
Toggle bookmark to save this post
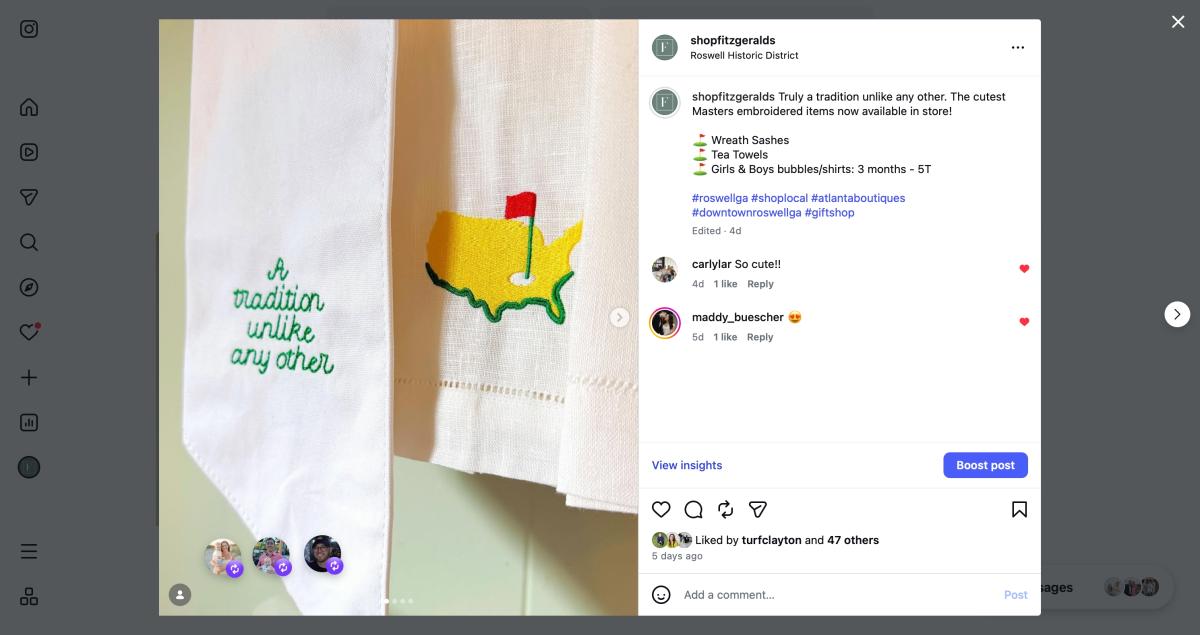click(1019, 509)
